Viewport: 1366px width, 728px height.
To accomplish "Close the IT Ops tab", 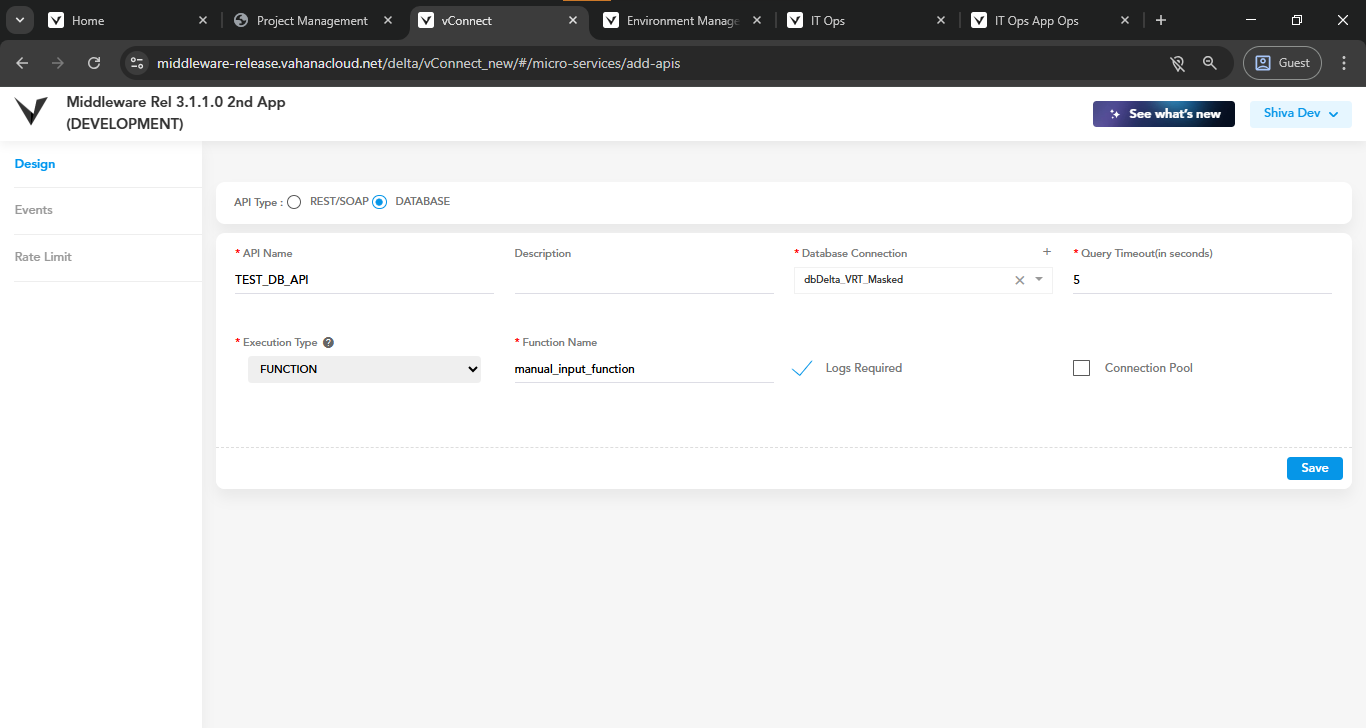I will (x=942, y=20).
